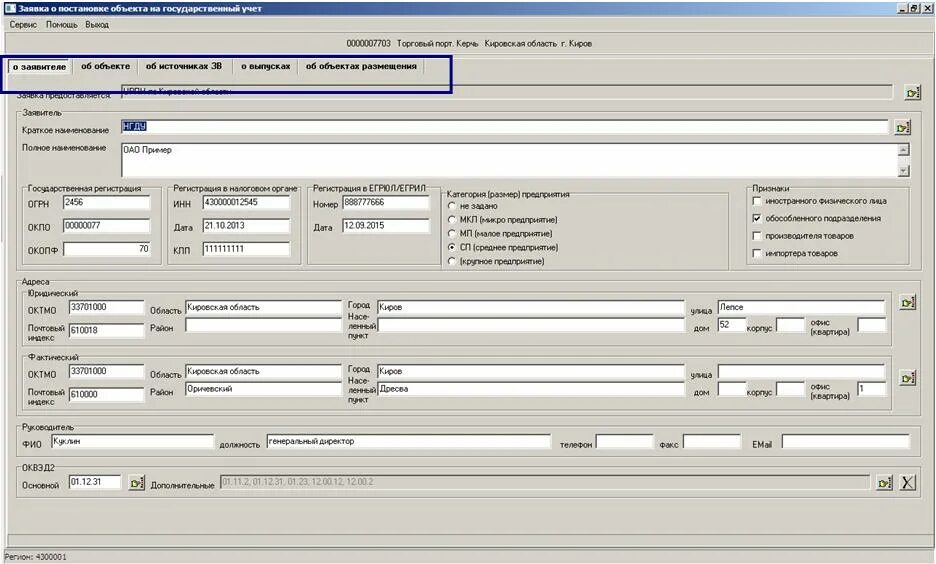Click status bar text 'Регион: 4300001'
936x564 pixels.
[x=36, y=557]
